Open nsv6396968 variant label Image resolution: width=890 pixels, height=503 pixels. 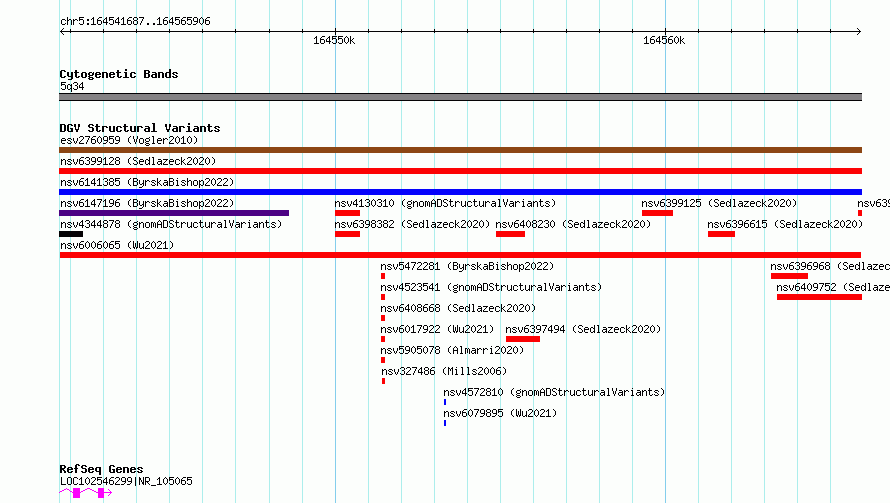click(830, 266)
